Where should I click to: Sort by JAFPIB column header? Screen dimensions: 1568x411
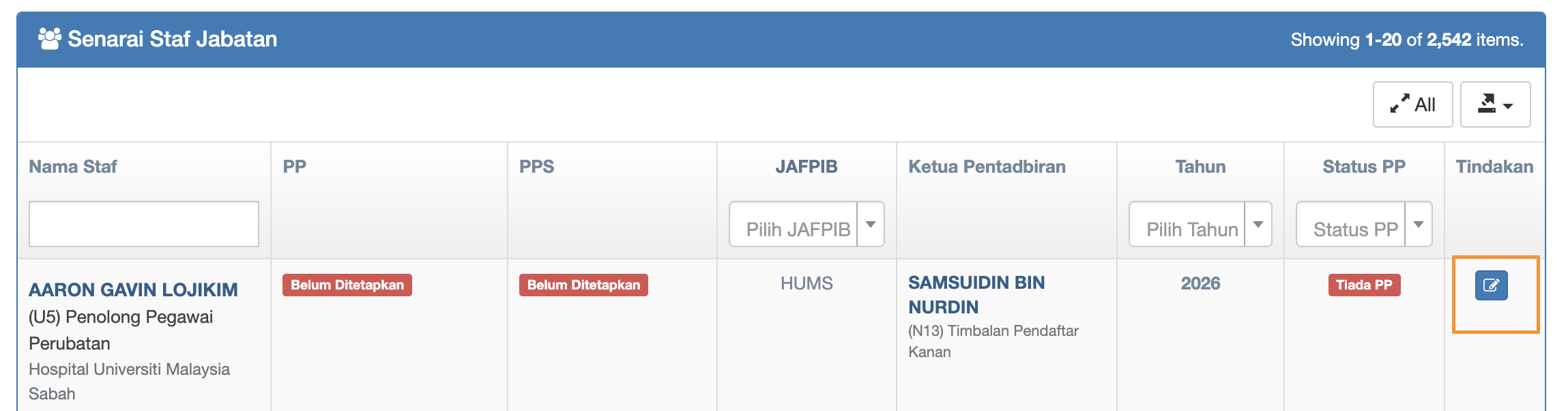(x=806, y=167)
